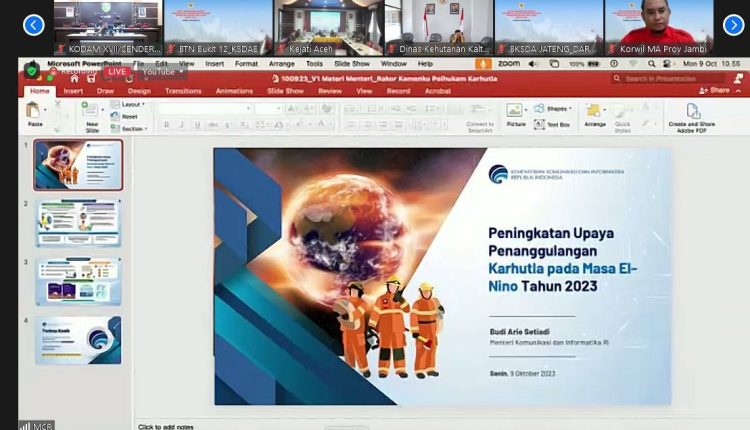This screenshot has height=430, width=750.
Task: Select slide 3 thumbnail in slide panel
Action: pyautogui.click(x=78, y=281)
